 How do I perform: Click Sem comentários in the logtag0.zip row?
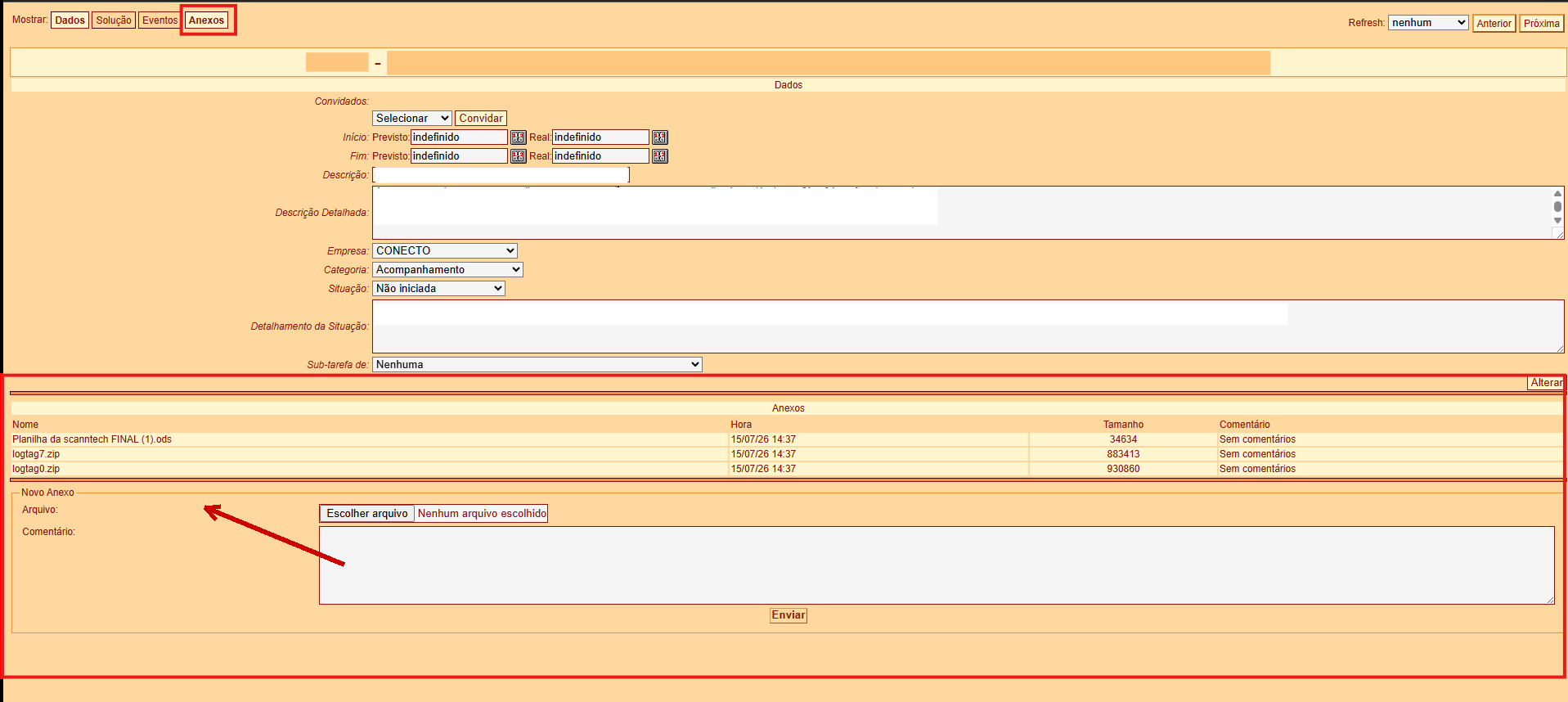(x=1257, y=469)
